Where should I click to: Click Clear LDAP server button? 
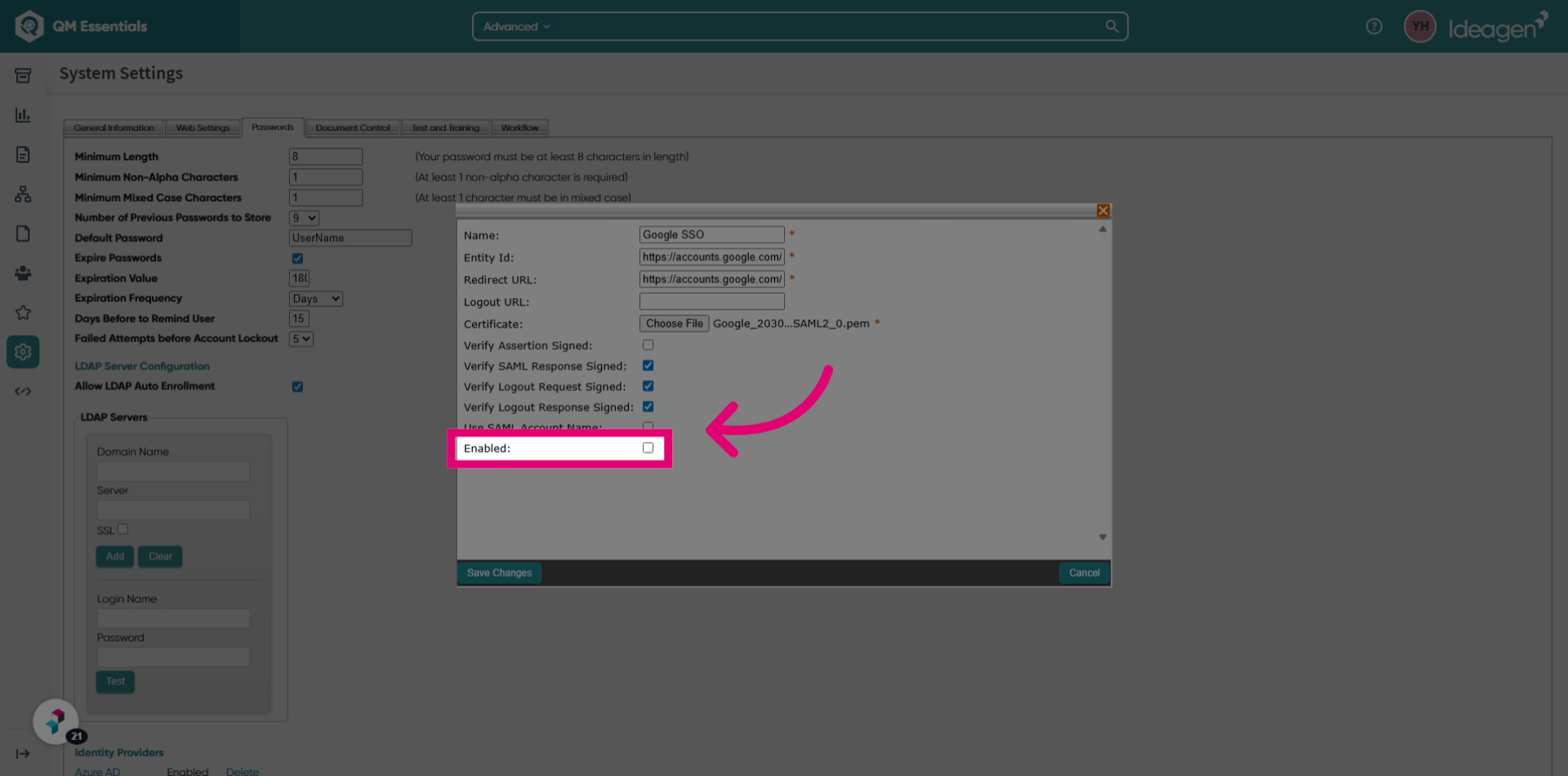pyautogui.click(x=160, y=556)
